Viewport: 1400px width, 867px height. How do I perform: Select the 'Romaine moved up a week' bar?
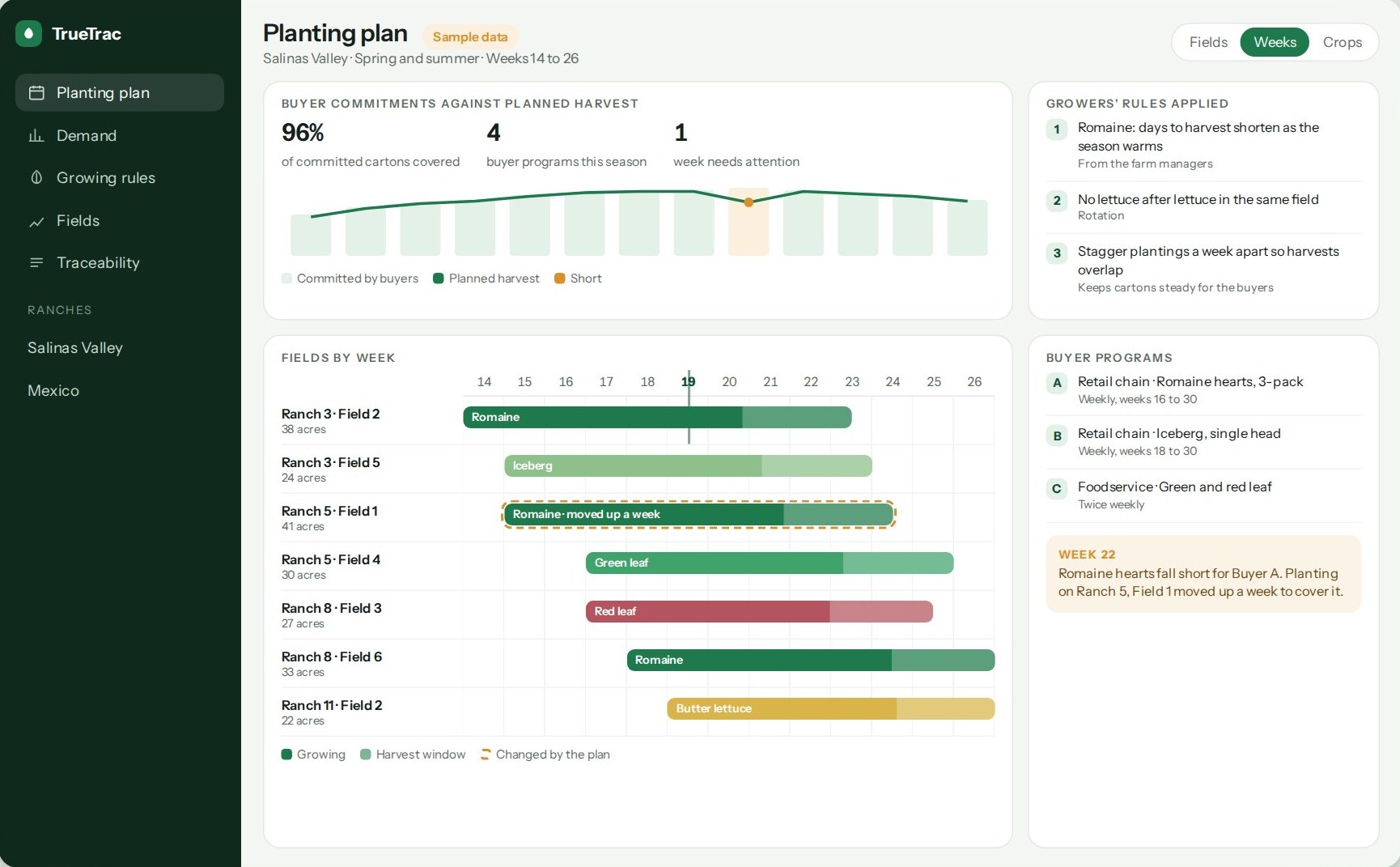(x=698, y=514)
